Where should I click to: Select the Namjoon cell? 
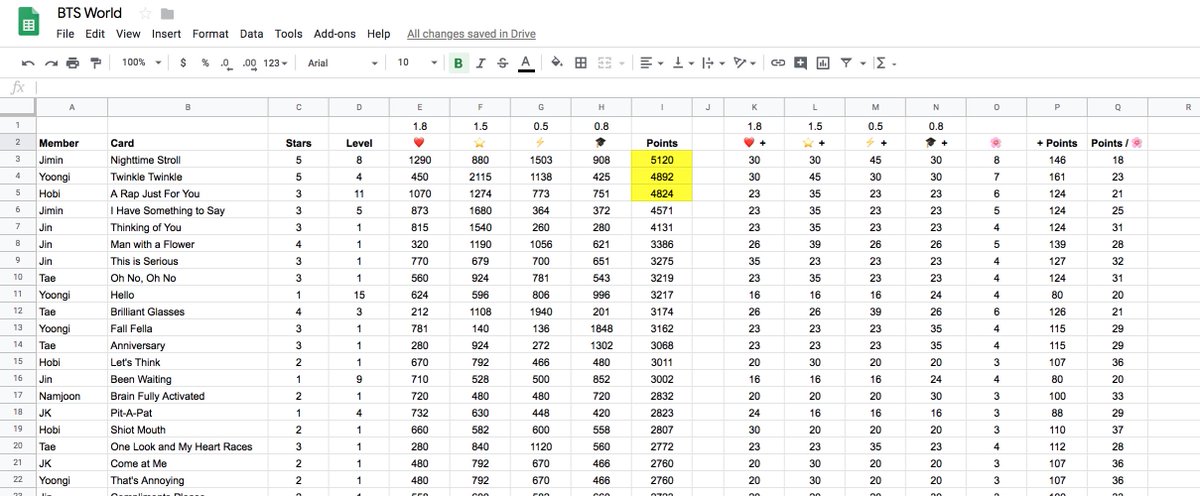point(71,396)
